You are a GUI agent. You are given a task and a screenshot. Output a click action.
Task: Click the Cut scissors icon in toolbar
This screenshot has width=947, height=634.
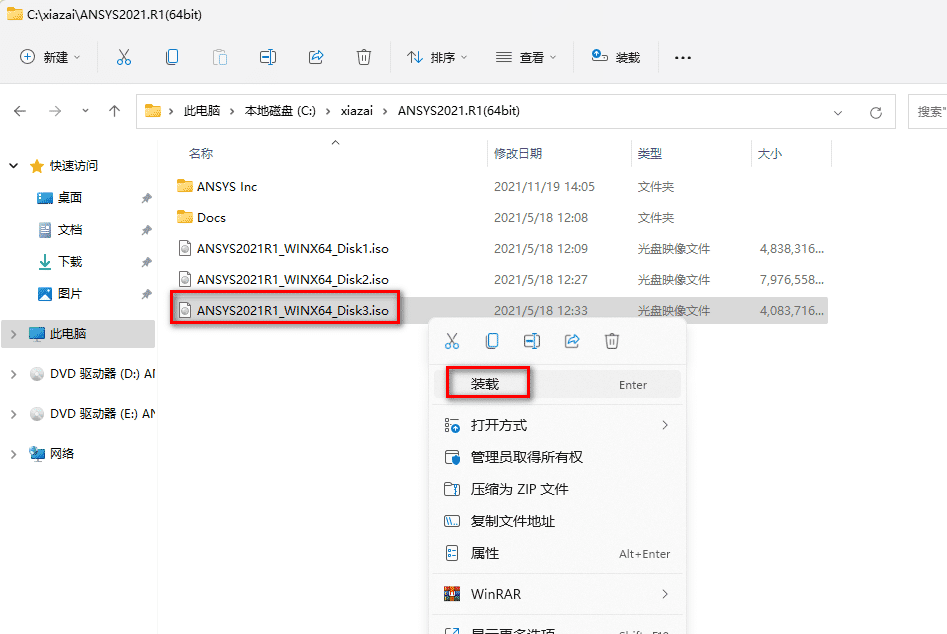(x=124, y=57)
